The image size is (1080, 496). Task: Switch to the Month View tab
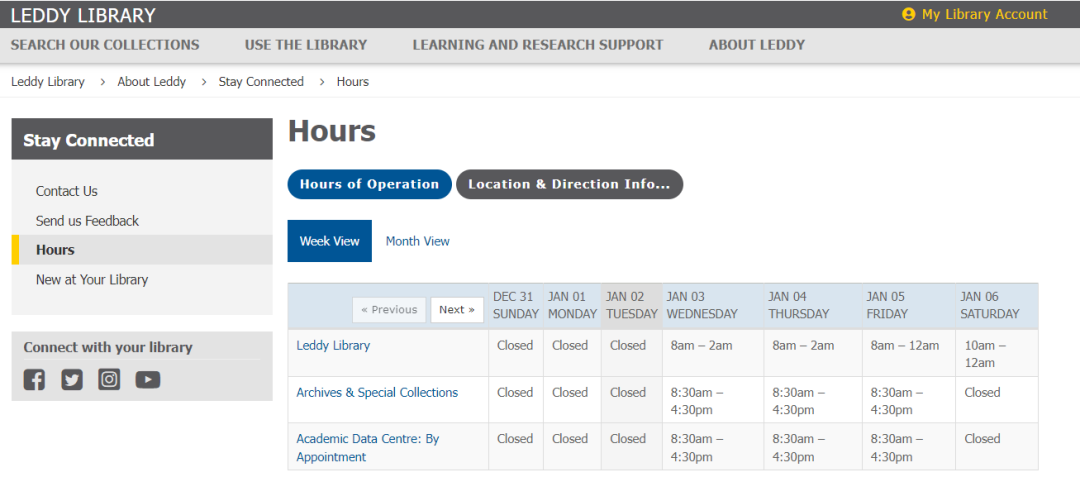click(x=417, y=241)
